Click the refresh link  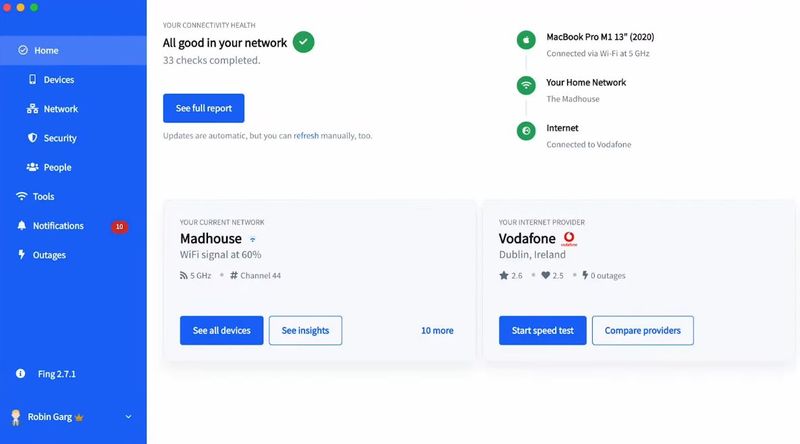coord(306,135)
